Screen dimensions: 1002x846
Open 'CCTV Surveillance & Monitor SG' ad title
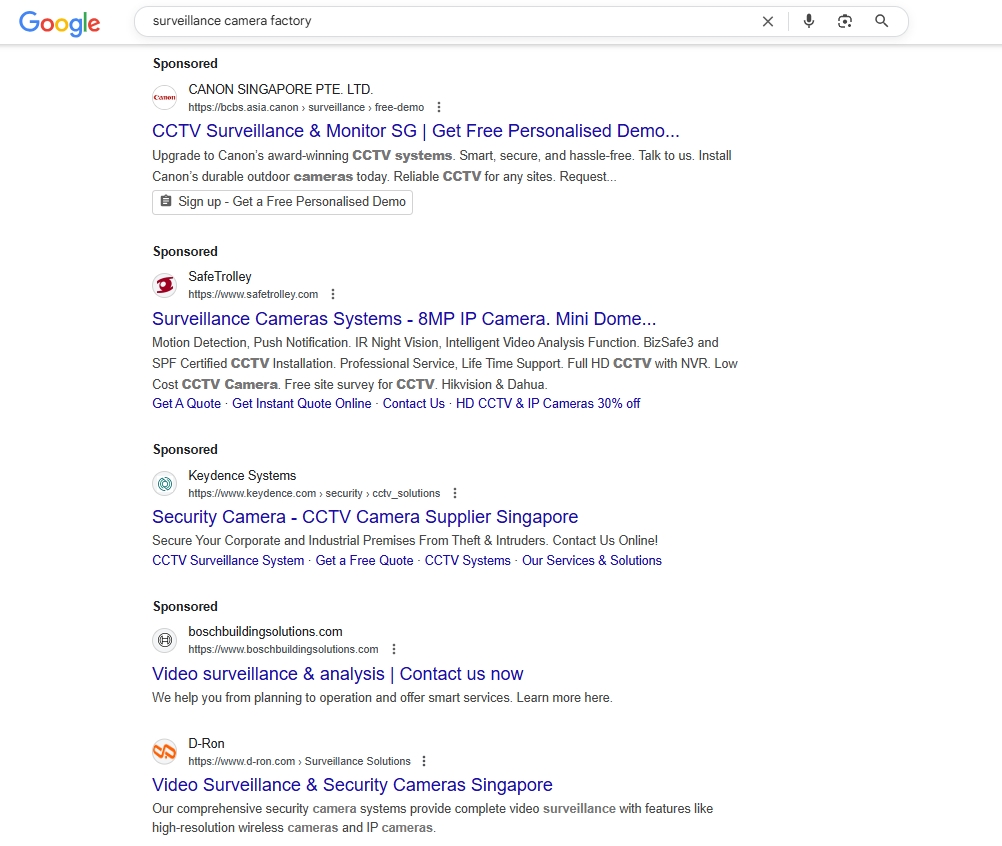click(415, 131)
